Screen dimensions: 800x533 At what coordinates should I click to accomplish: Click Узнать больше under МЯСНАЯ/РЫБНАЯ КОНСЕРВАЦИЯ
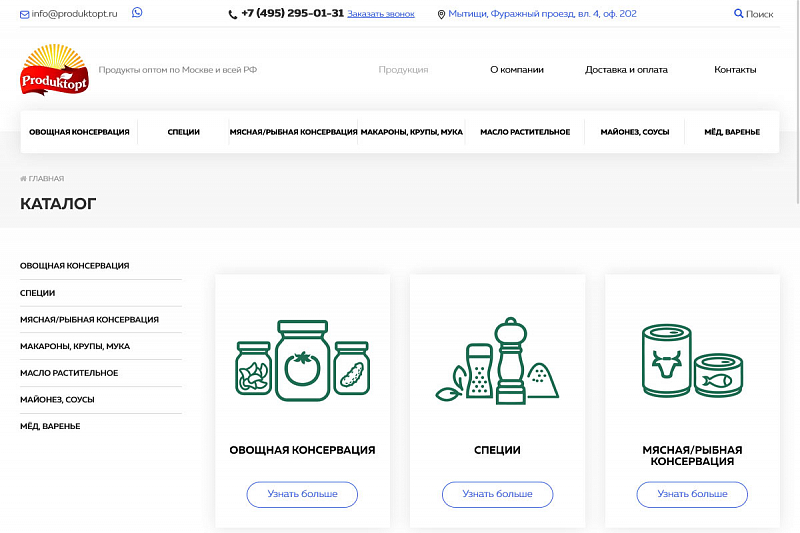(692, 494)
